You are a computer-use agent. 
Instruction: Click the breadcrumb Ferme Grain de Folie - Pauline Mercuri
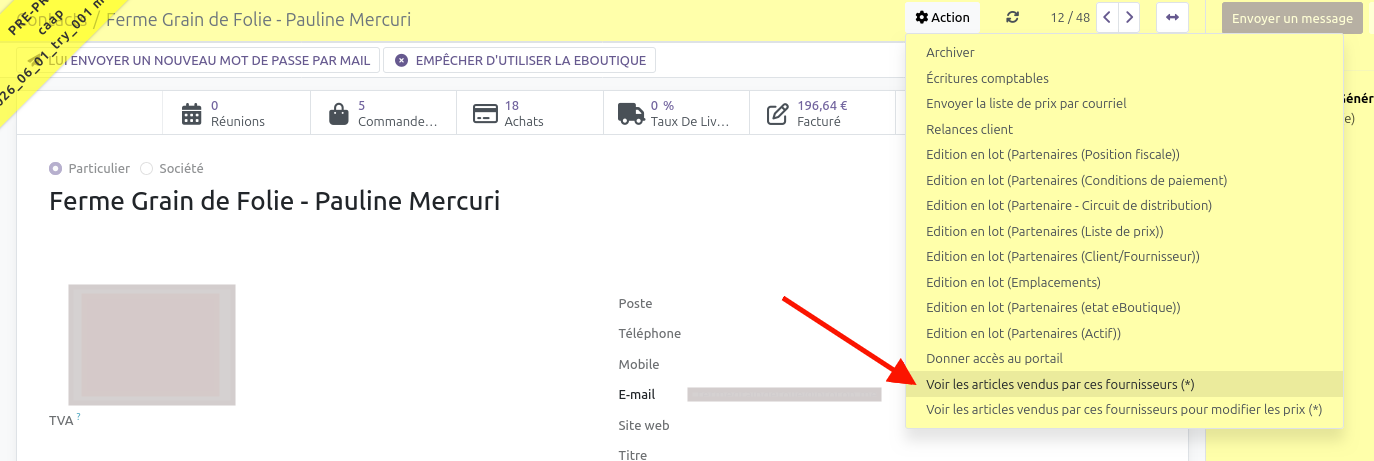257,20
